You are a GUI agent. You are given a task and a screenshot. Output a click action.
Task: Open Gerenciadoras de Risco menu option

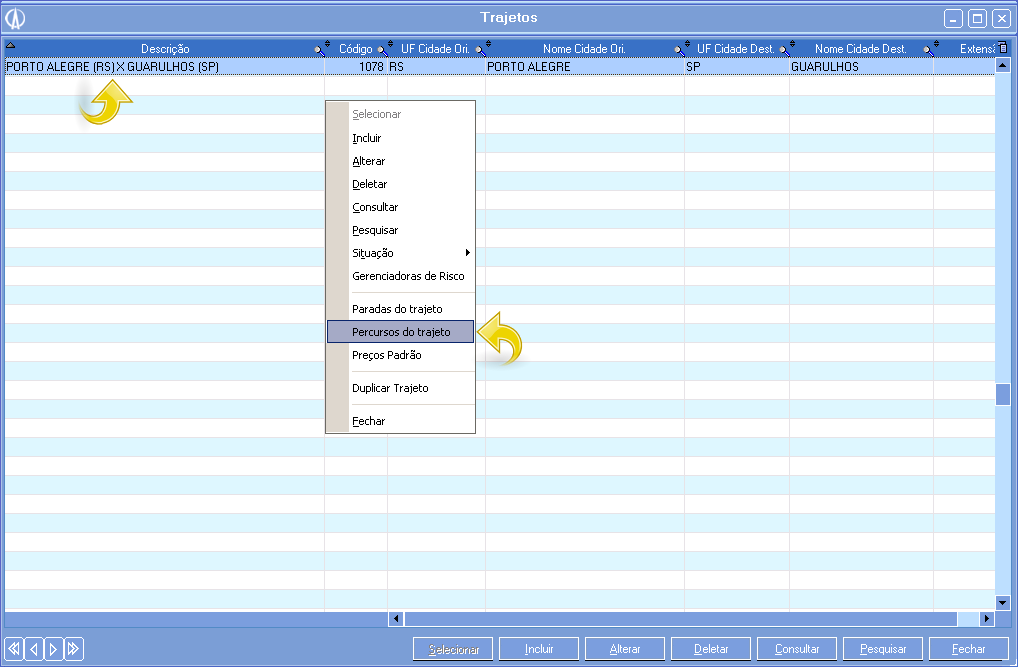408,276
